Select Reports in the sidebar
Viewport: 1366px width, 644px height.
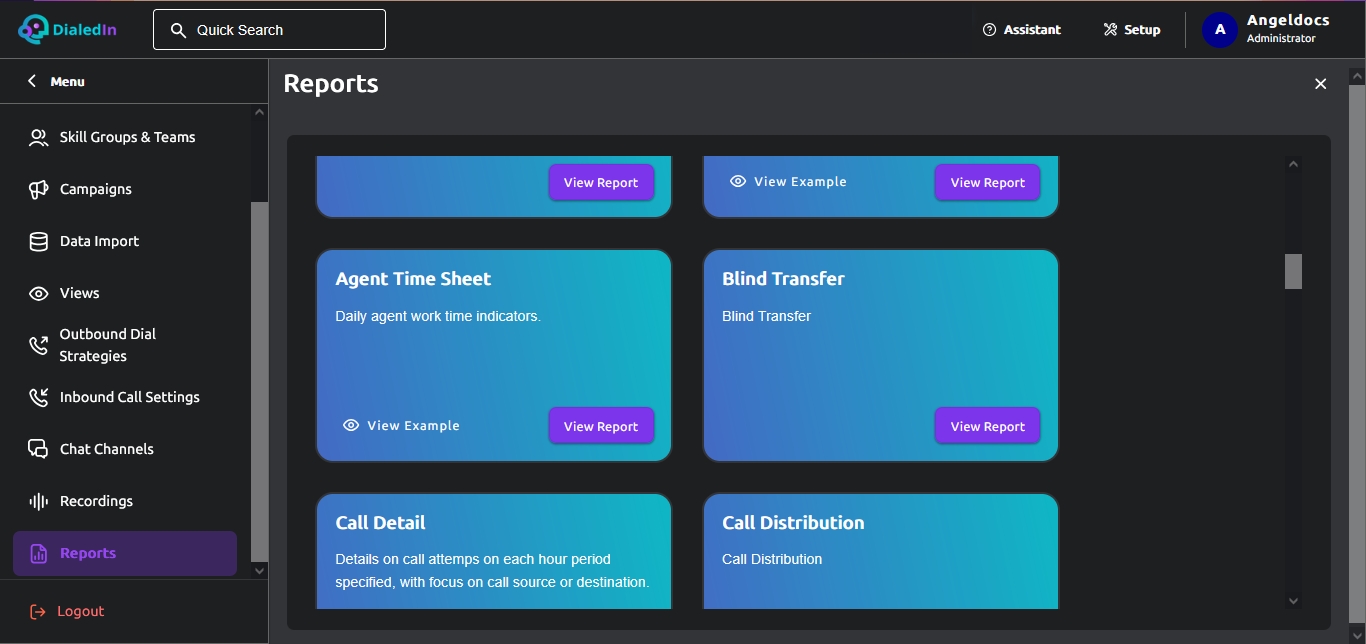tap(125, 553)
